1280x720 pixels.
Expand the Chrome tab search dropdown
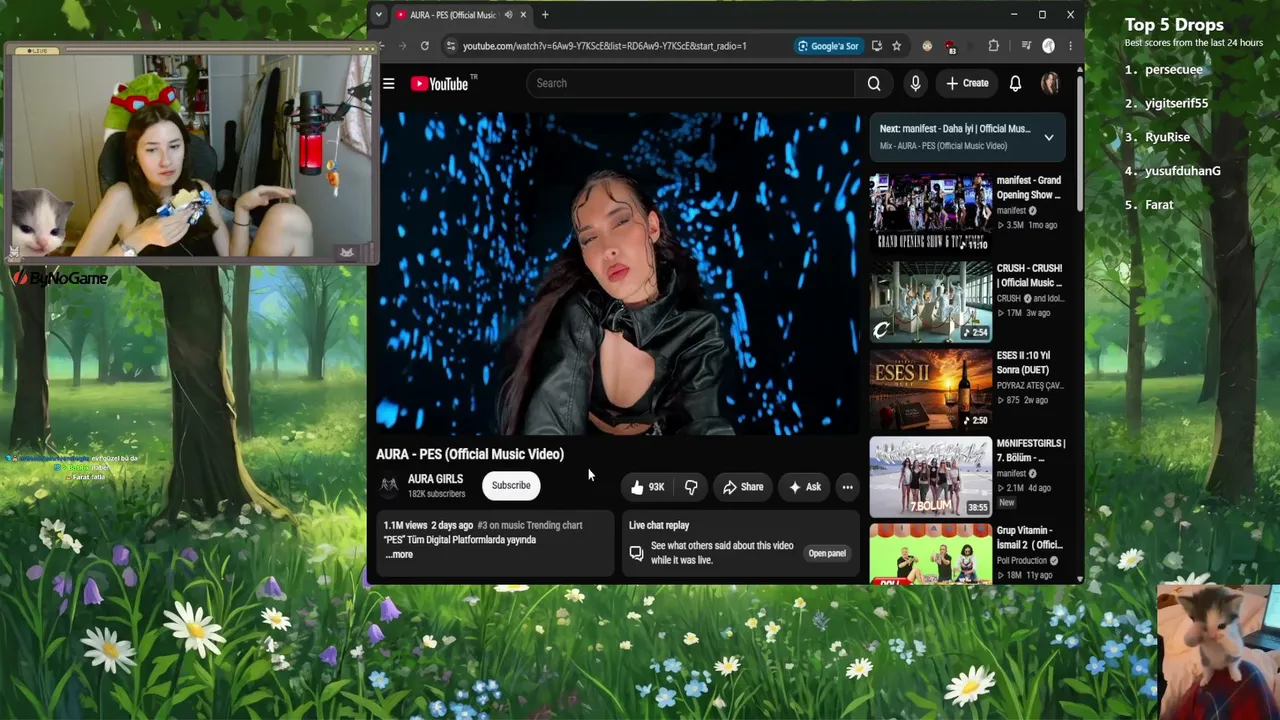pos(378,15)
